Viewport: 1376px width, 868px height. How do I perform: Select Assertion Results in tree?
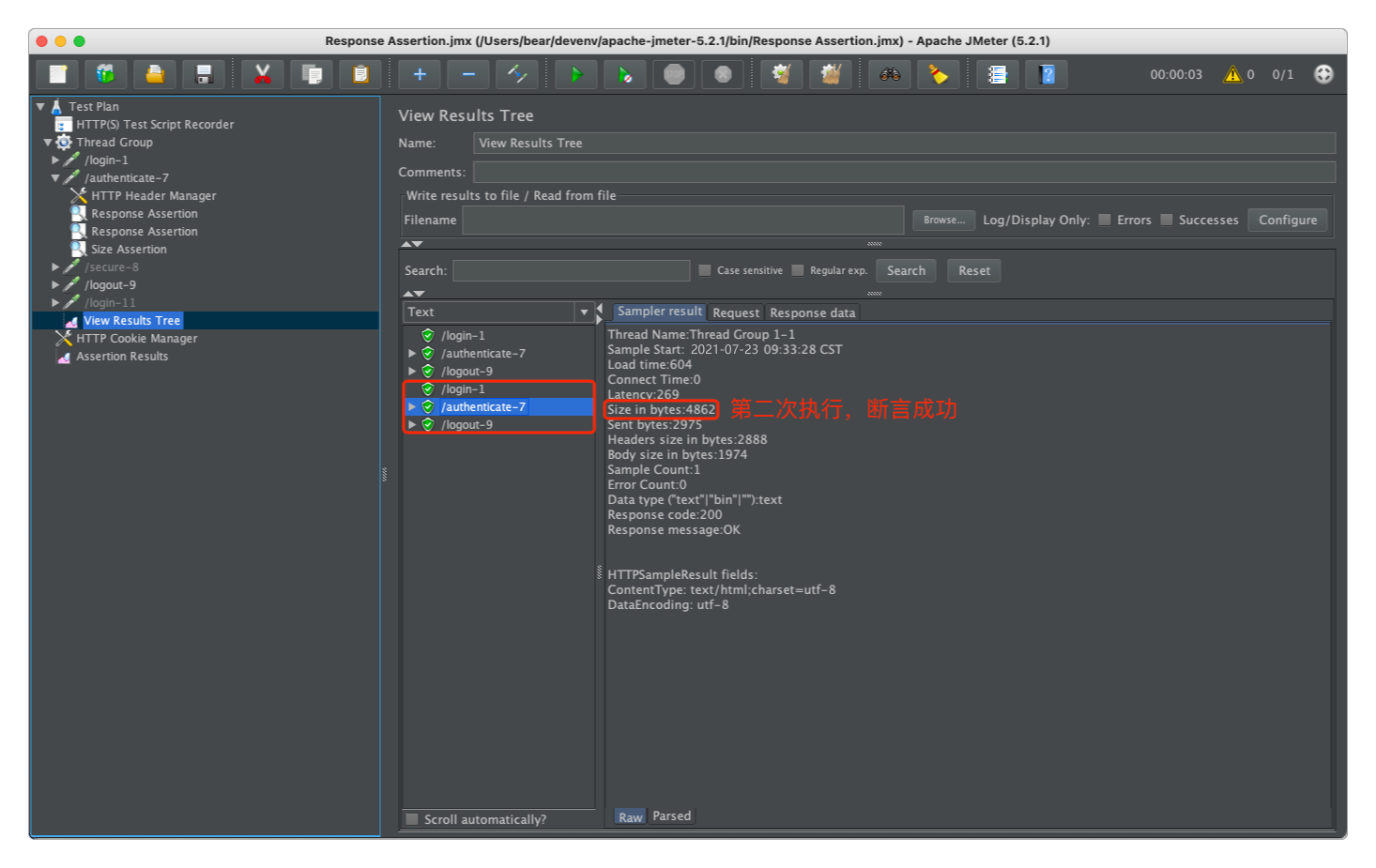[122, 356]
